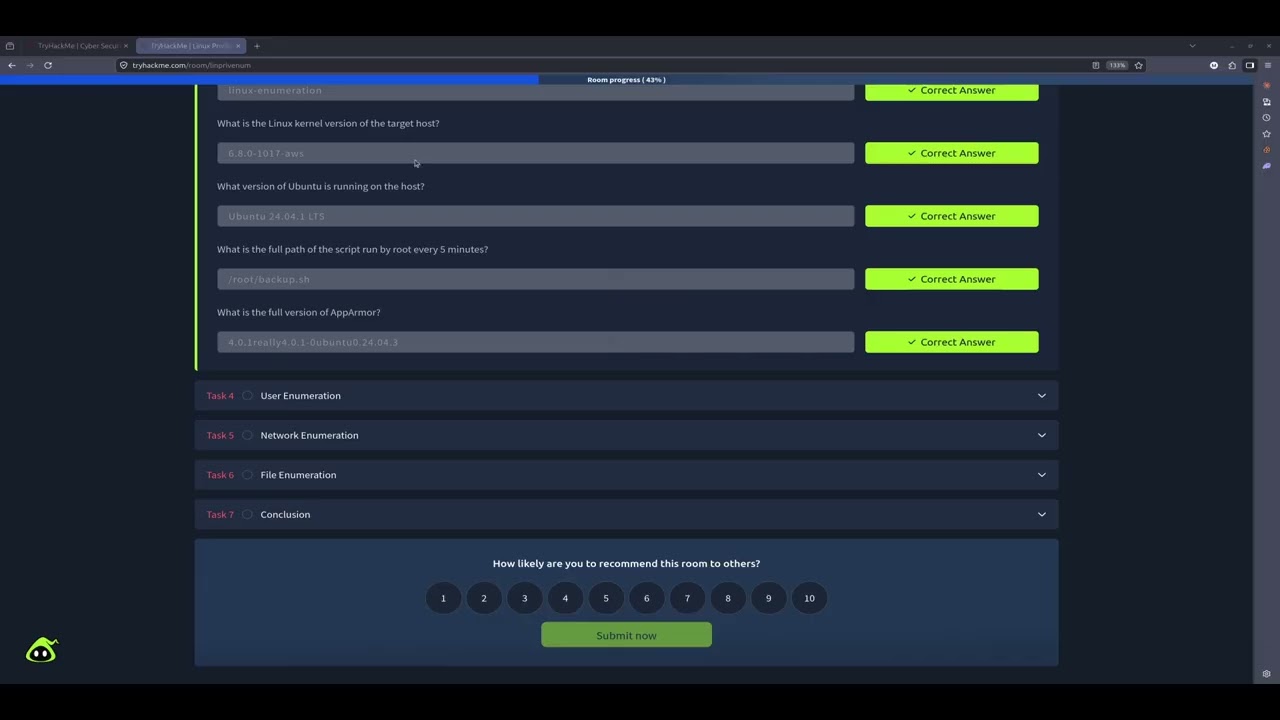Expand Task 6 File Enumeration chevron

click(1041, 475)
